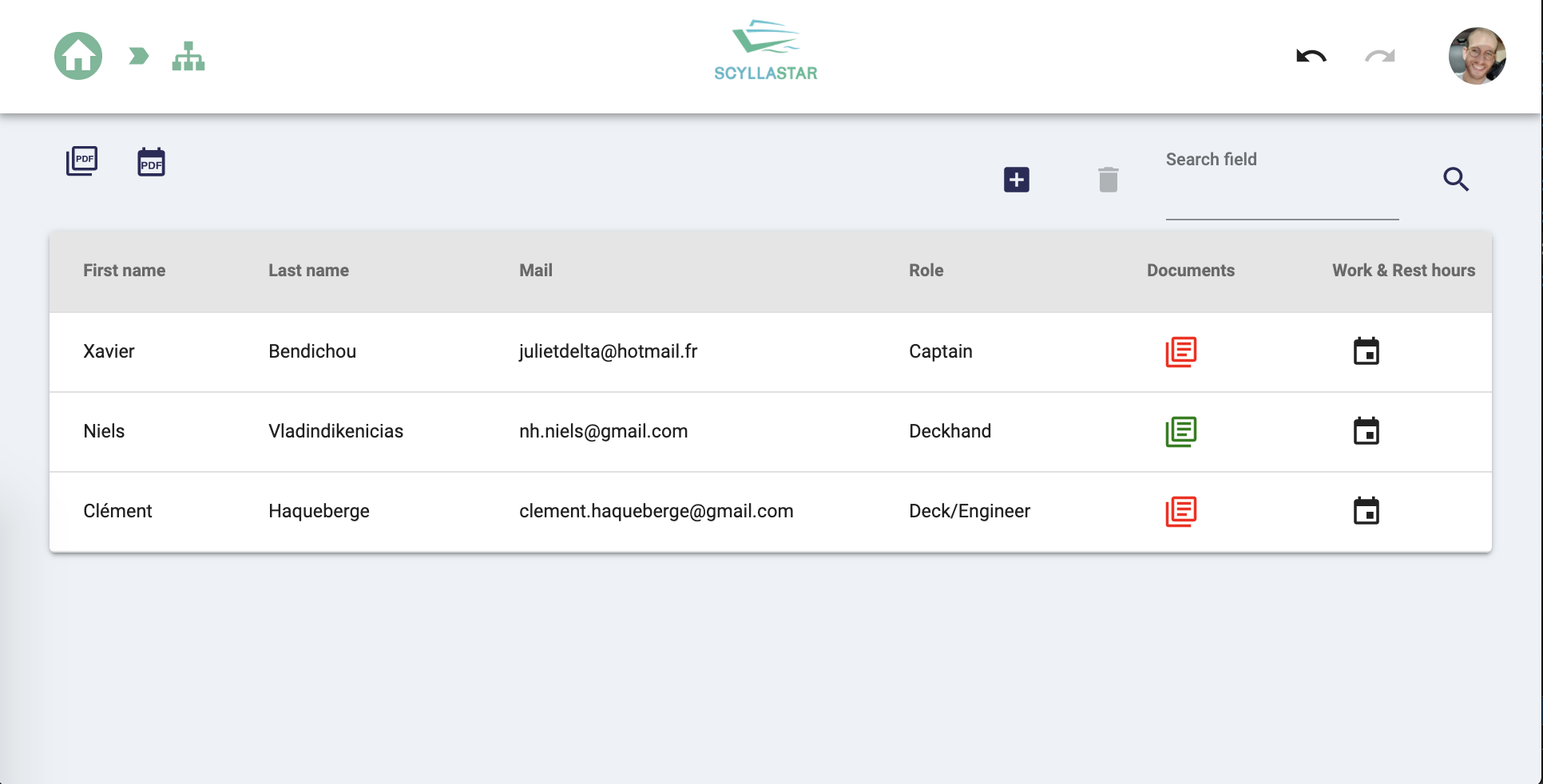The width and height of the screenshot is (1543, 784).
Task: Redo the last undone action
Action: [x=1379, y=56]
